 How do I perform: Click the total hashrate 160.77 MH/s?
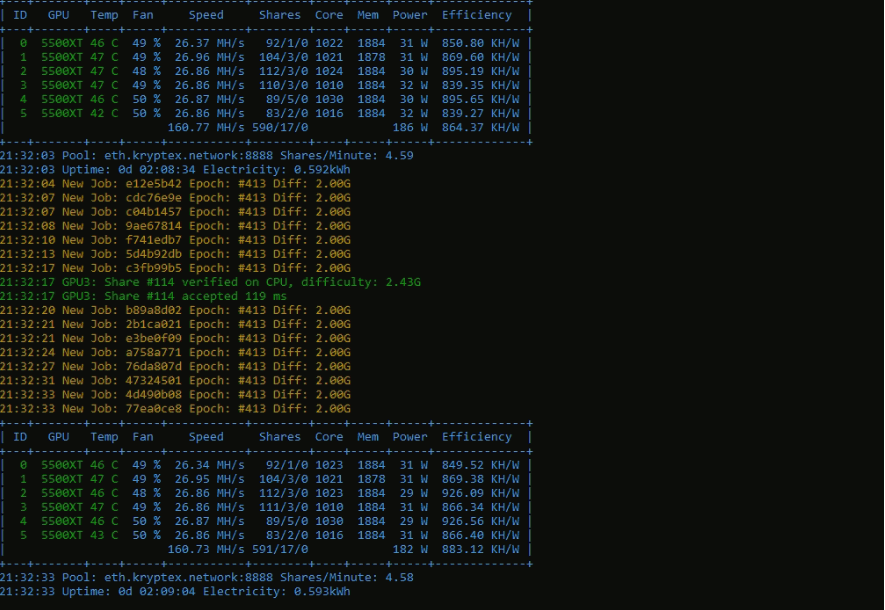pyautogui.click(x=206, y=128)
